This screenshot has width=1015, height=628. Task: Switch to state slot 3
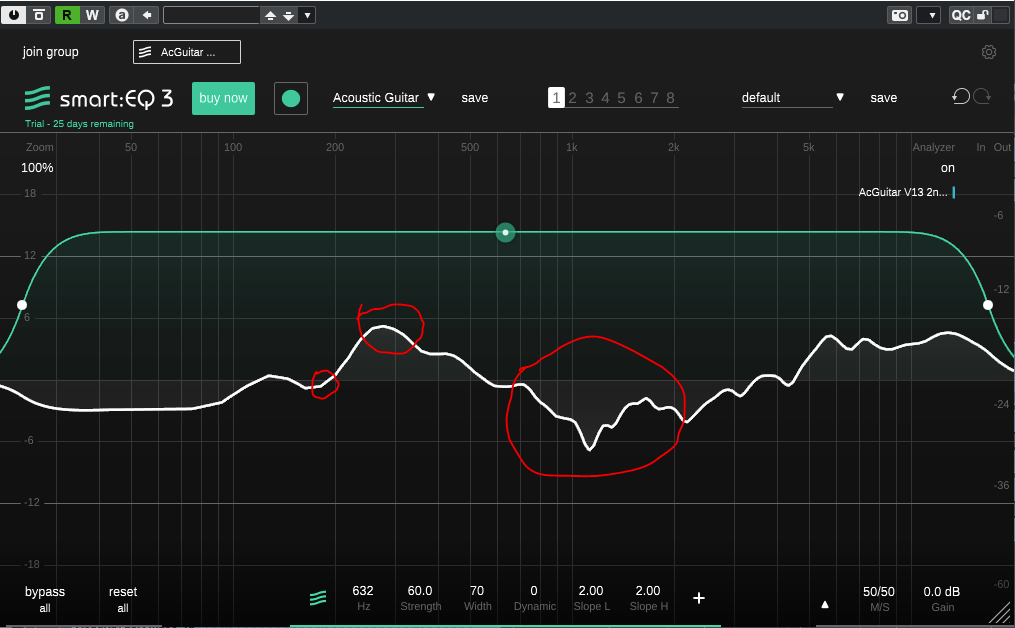(x=589, y=98)
